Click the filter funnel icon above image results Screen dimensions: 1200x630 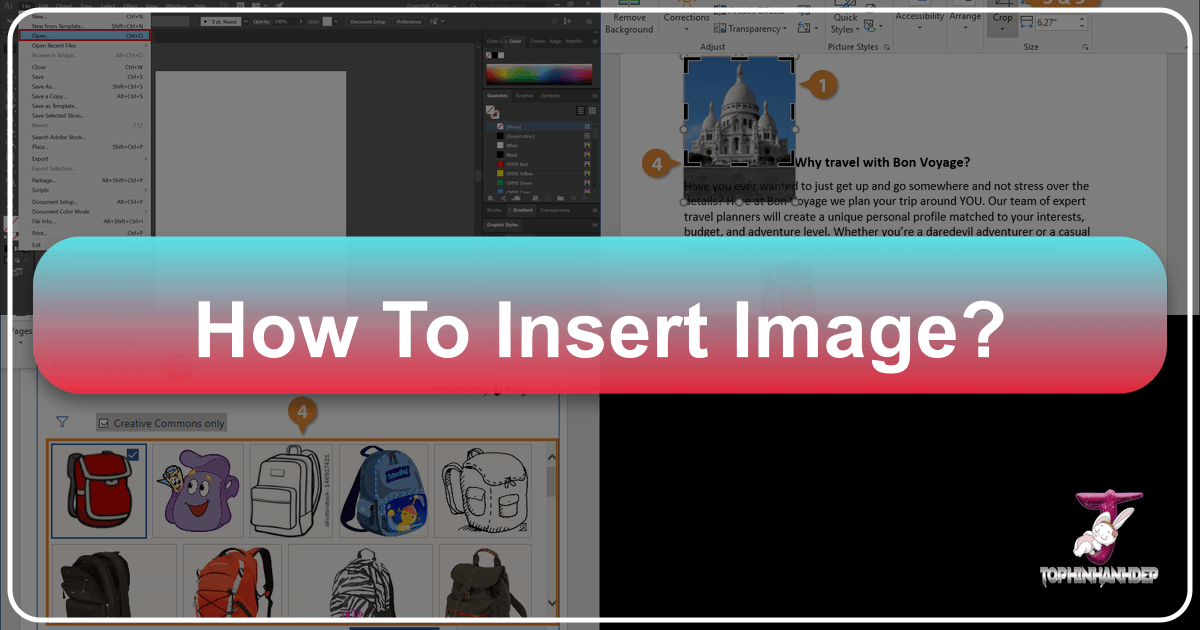[61, 421]
